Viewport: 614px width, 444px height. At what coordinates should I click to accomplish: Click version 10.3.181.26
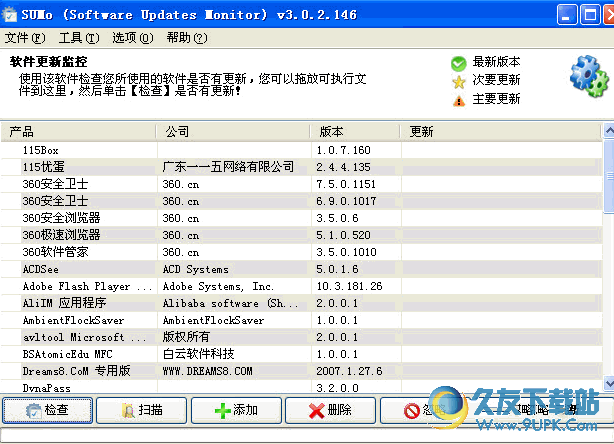pos(349,286)
